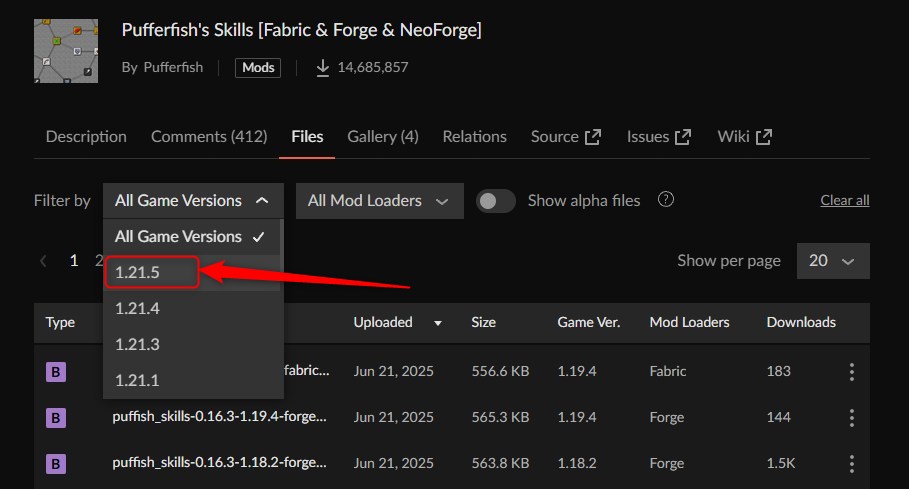This screenshot has height=489, width=909.
Task: Click beta badge of the Fabric 1.19.4 row
Action: (56, 371)
